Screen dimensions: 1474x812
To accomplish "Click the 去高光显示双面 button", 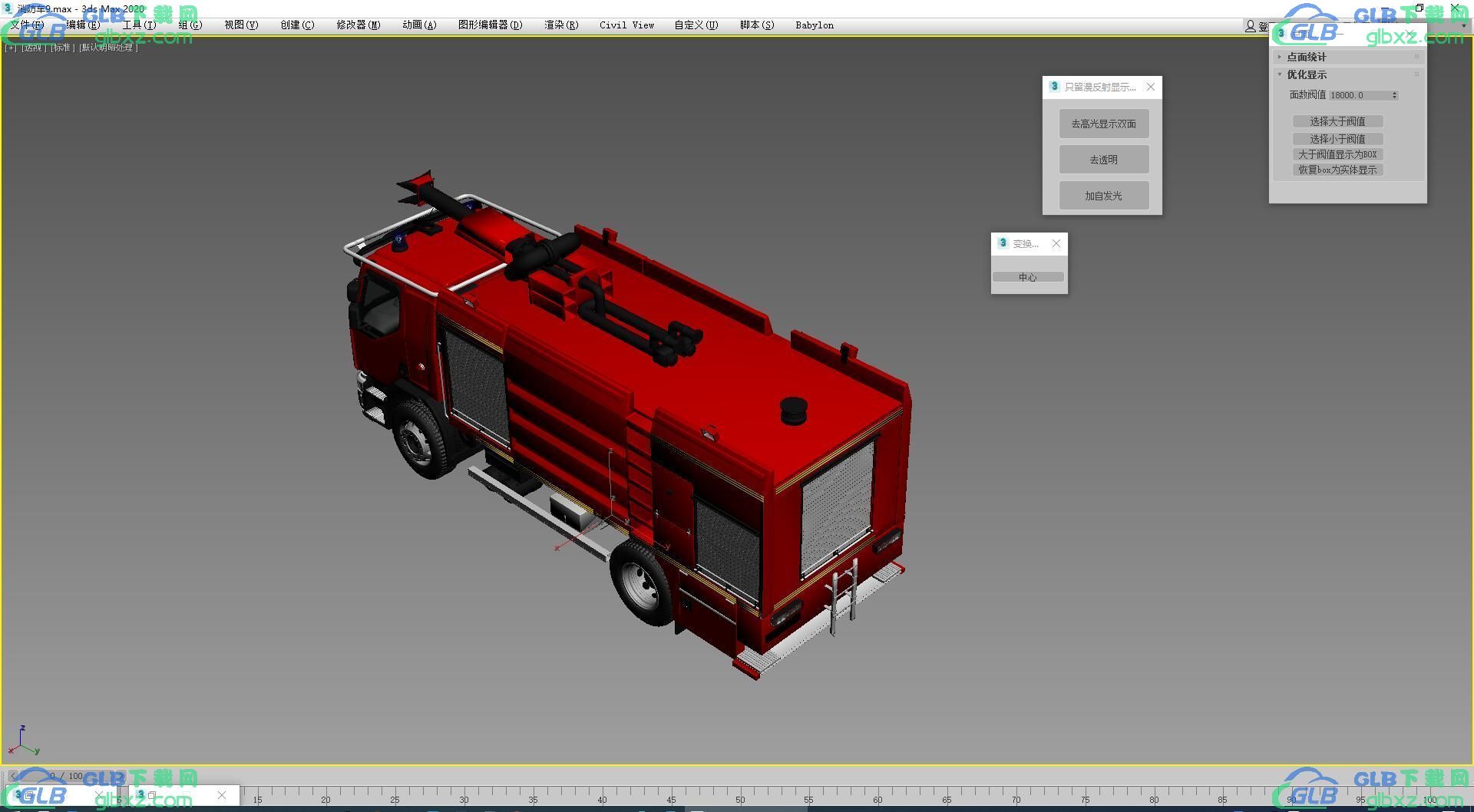I will (1103, 124).
